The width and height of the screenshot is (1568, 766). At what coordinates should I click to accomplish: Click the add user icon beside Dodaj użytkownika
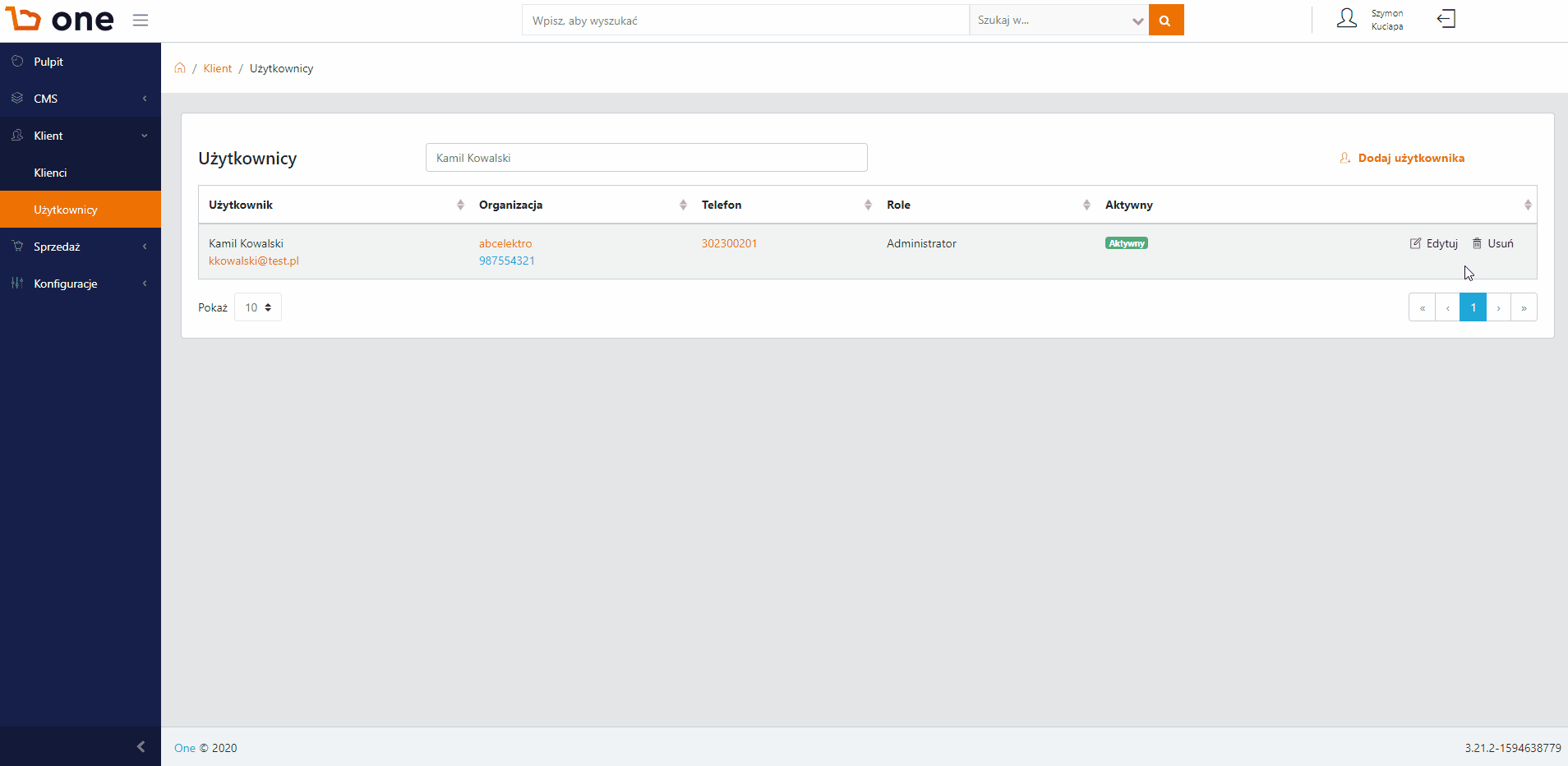point(1345,158)
